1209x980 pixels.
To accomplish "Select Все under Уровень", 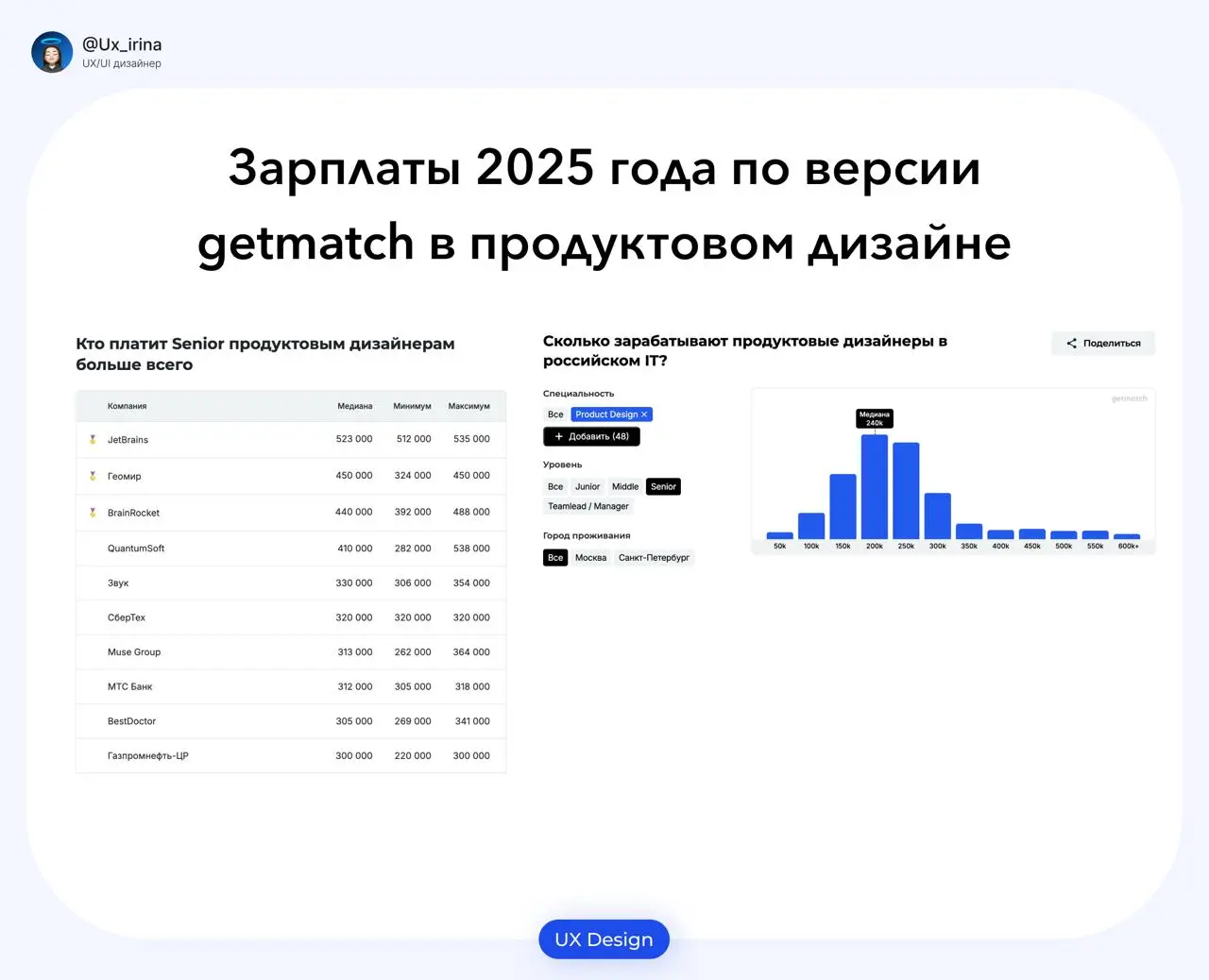I will [555, 487].
